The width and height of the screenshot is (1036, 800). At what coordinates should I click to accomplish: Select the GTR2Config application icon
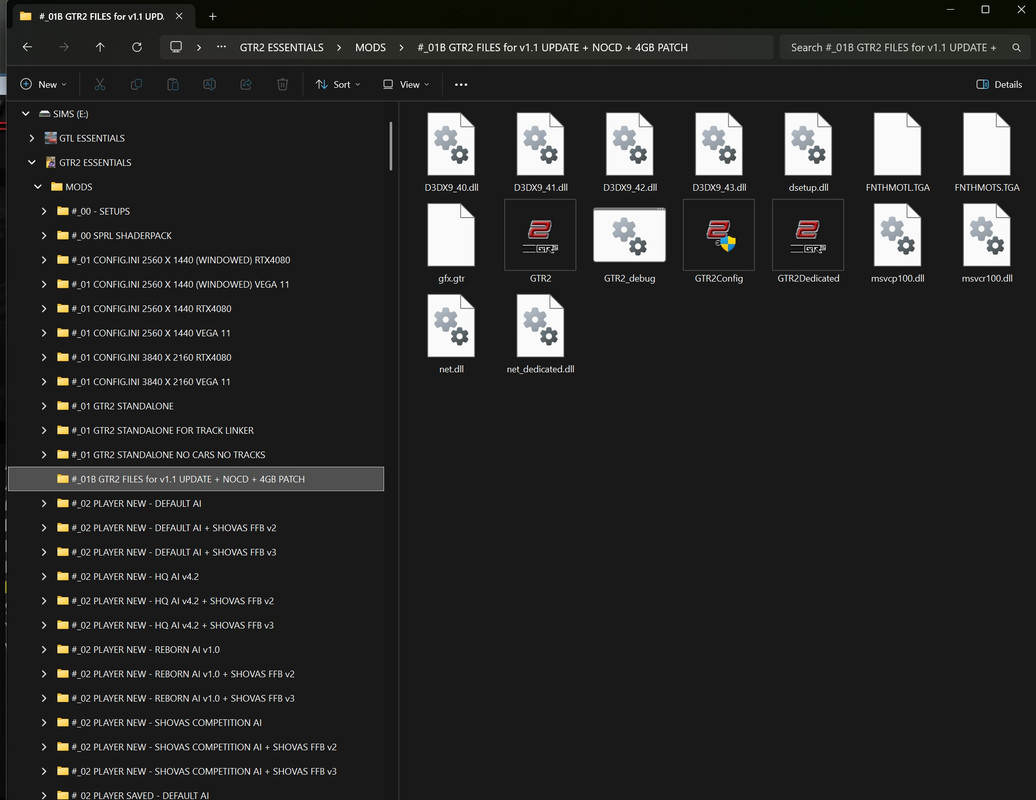[x=719, y=235]
